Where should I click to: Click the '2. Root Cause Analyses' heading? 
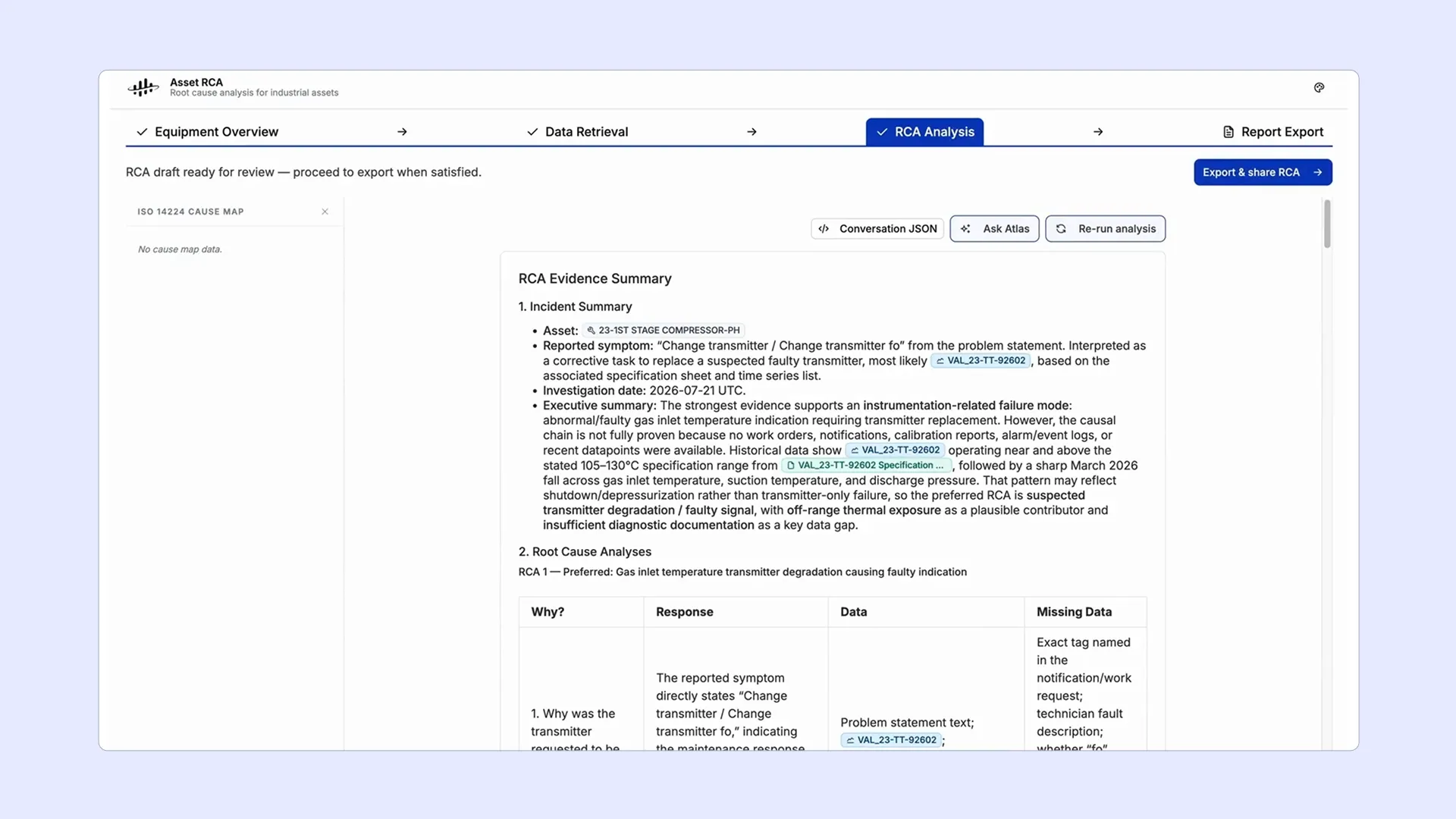coord(585,552)
